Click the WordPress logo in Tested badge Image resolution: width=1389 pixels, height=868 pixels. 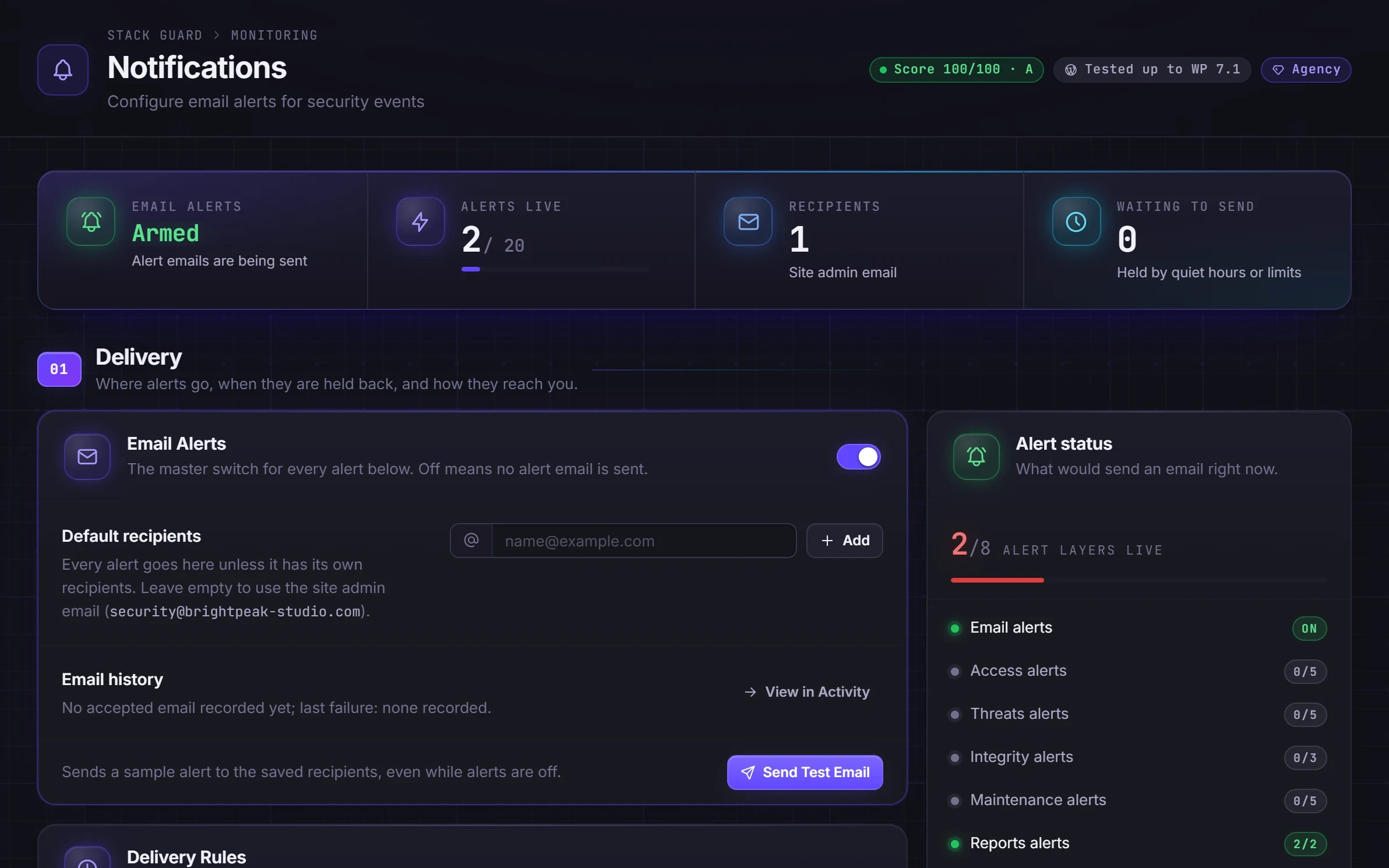(1071, 70)
